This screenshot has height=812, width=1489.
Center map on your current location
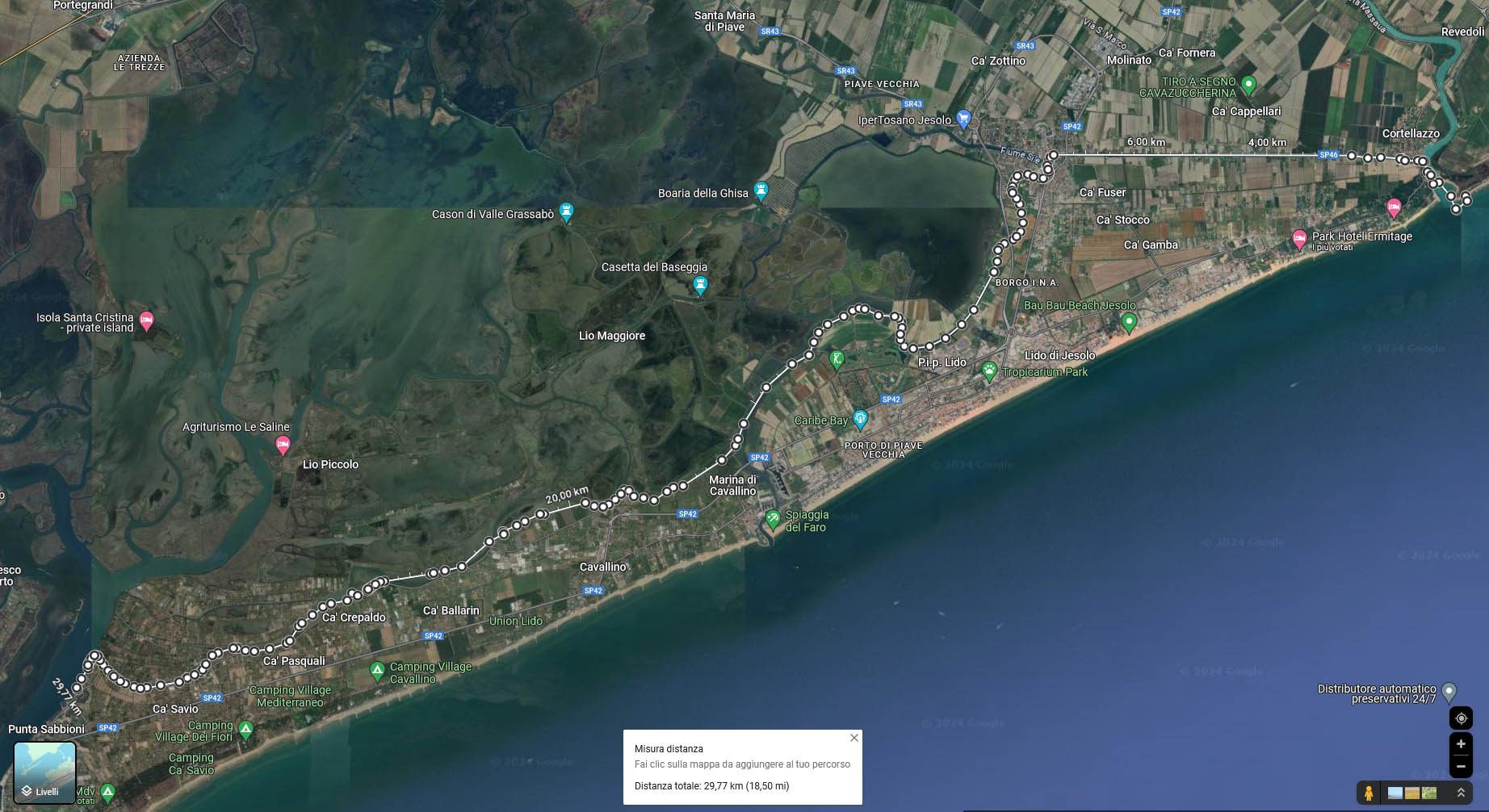(1461, 718)
